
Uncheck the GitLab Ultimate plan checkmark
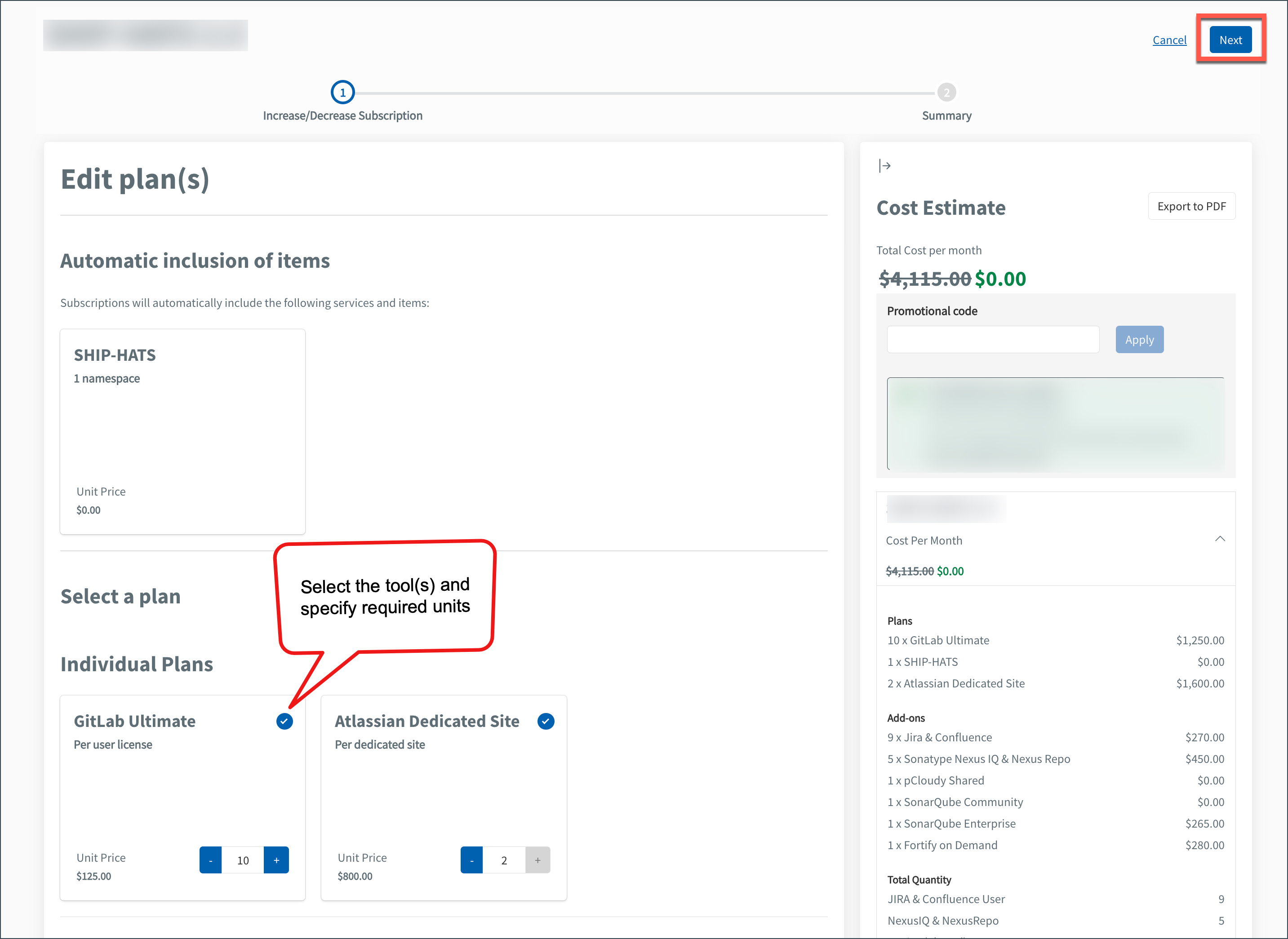(284, 721)
